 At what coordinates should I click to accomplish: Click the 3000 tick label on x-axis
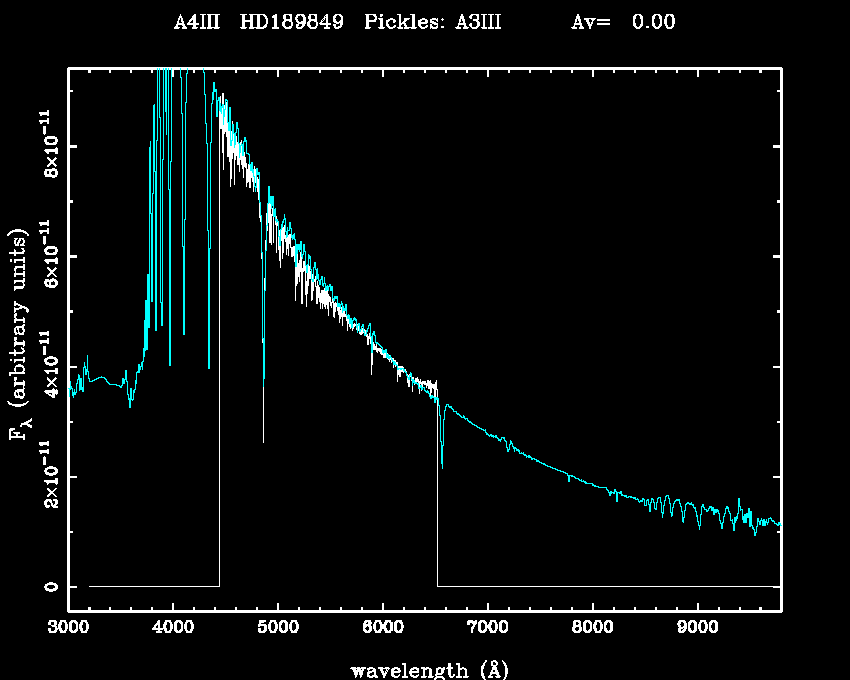point(68,628)
